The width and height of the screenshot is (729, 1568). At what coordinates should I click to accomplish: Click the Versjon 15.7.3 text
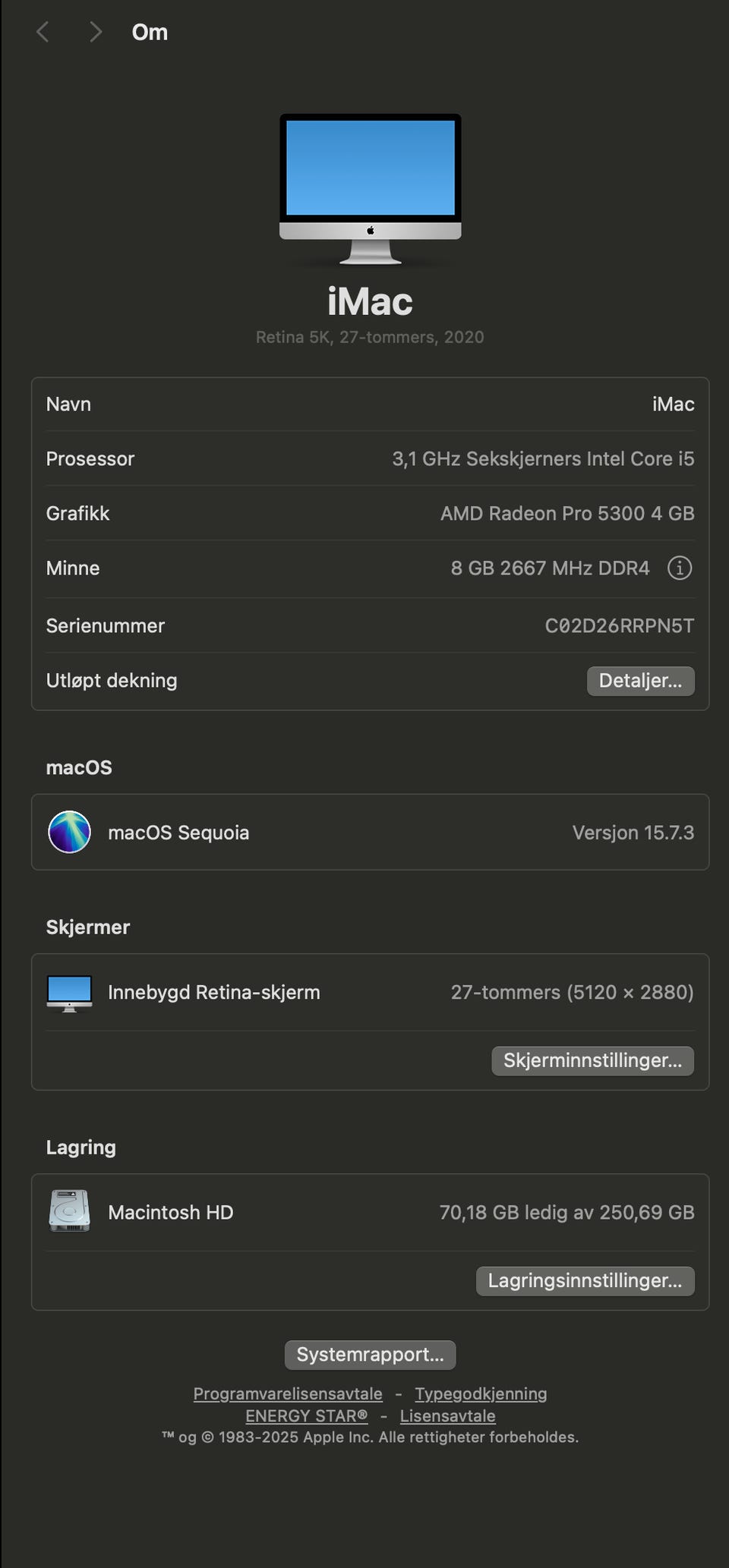pos(633,833)
